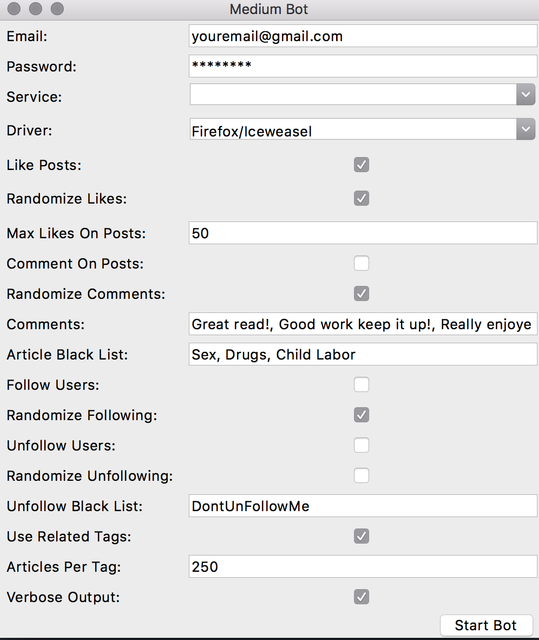Toggle Randomize Comments checkbox
This screenshot has width=539, height=640.
362,293
